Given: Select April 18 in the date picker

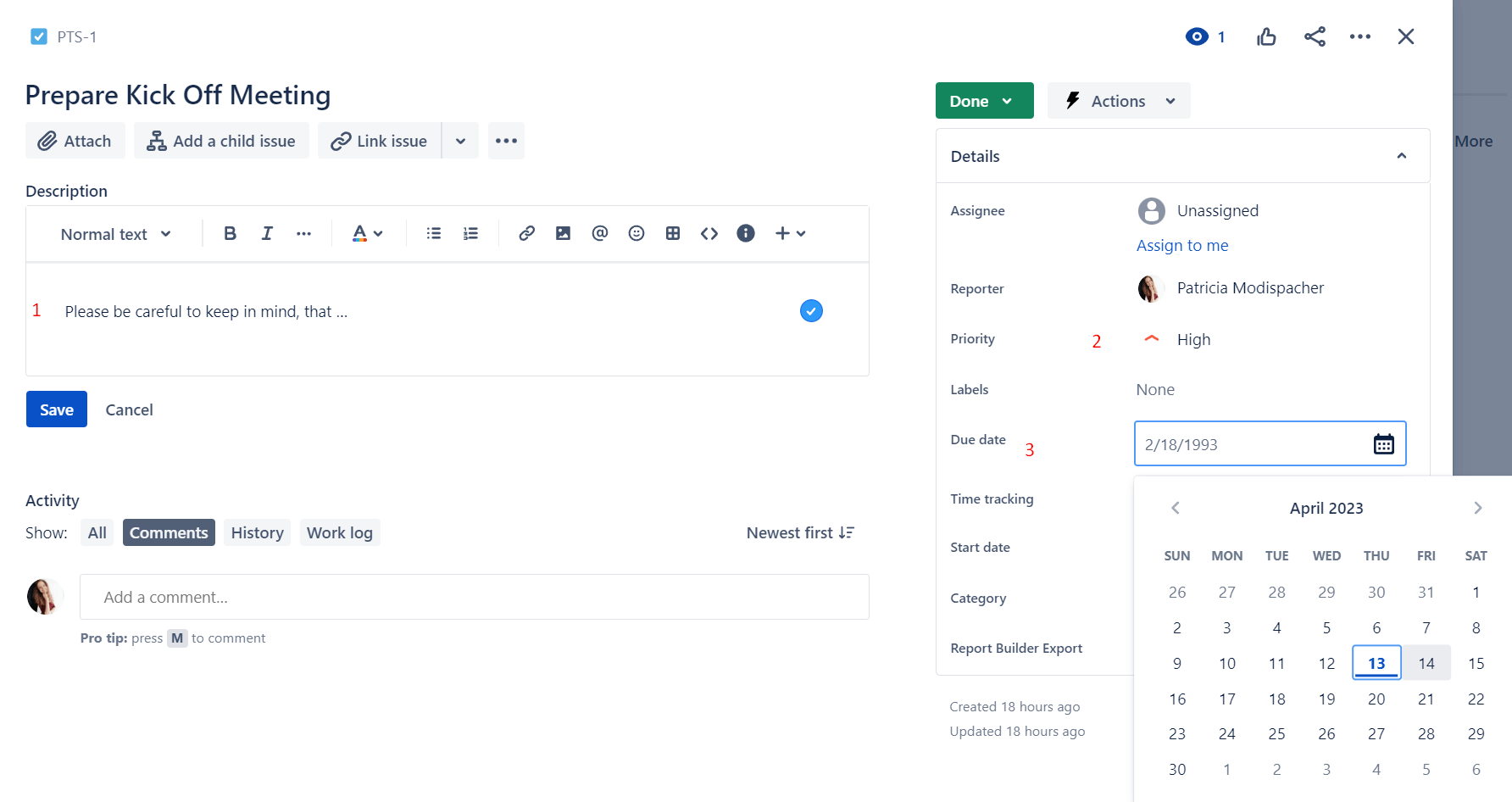Looking at the screenshot, I should (1276, 698).
